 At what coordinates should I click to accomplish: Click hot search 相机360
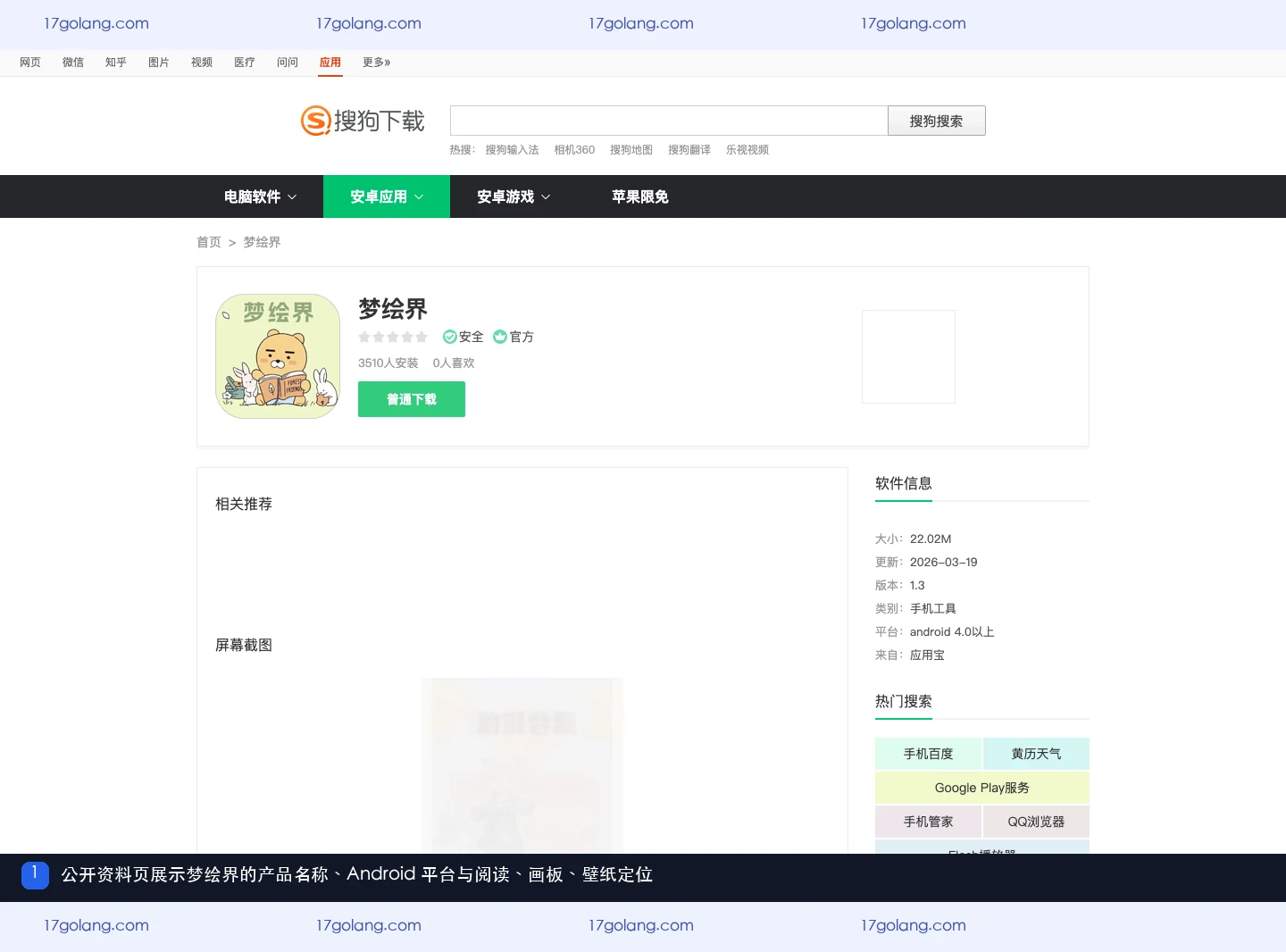(x=574, y=150)
